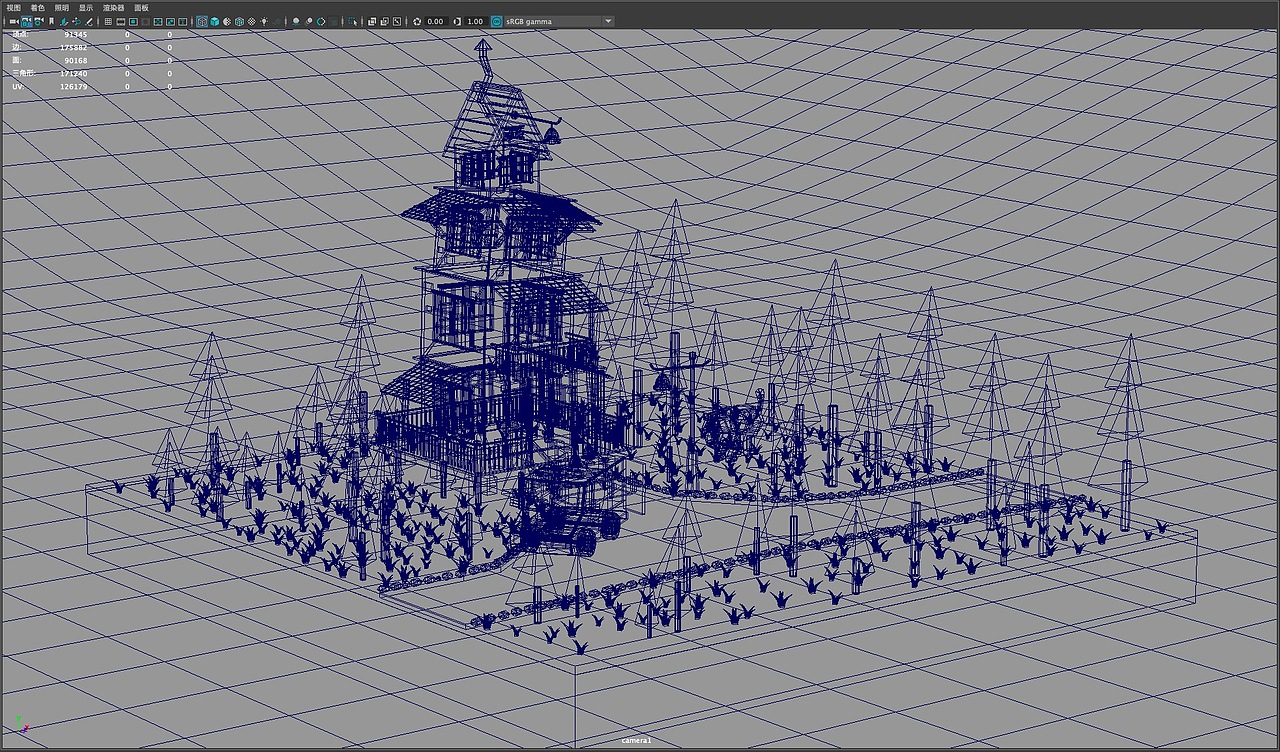Click the UV label in the heads-up display
Viewport: 1280px width, 752px height.
click(17, 86)
